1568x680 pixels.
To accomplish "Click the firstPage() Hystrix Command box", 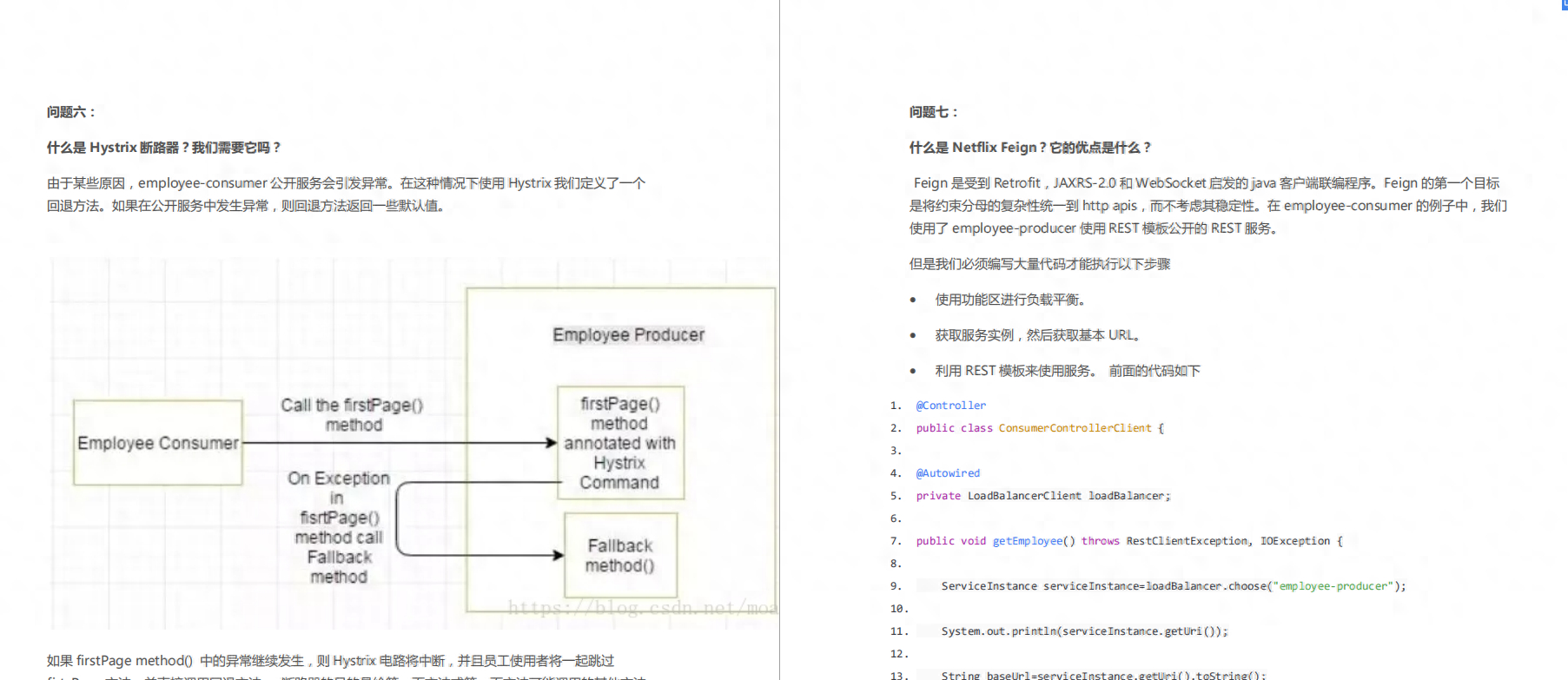I will point(620,443).
